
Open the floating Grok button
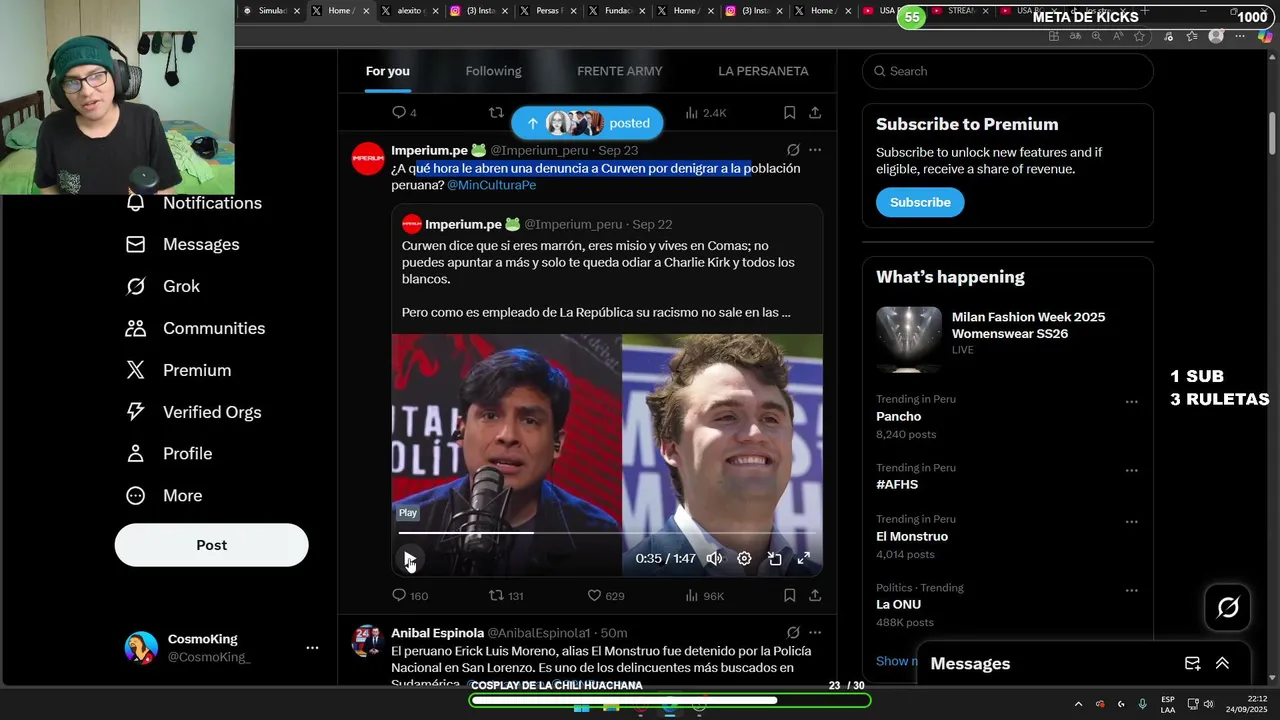pyautogui.click(x=1228, y=607)
